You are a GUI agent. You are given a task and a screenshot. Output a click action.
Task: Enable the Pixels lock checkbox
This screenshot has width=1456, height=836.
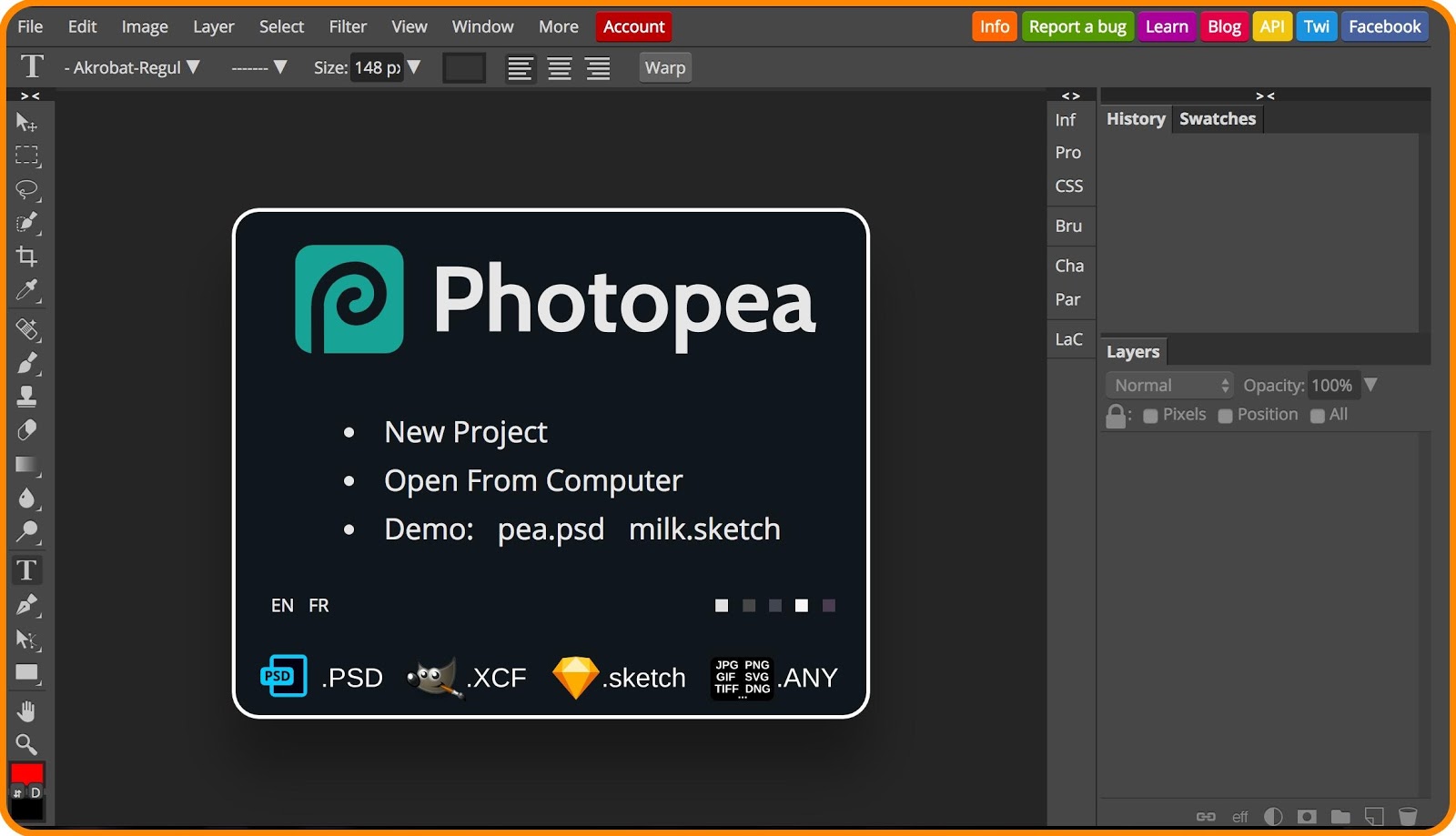[x=1150, y=416]
